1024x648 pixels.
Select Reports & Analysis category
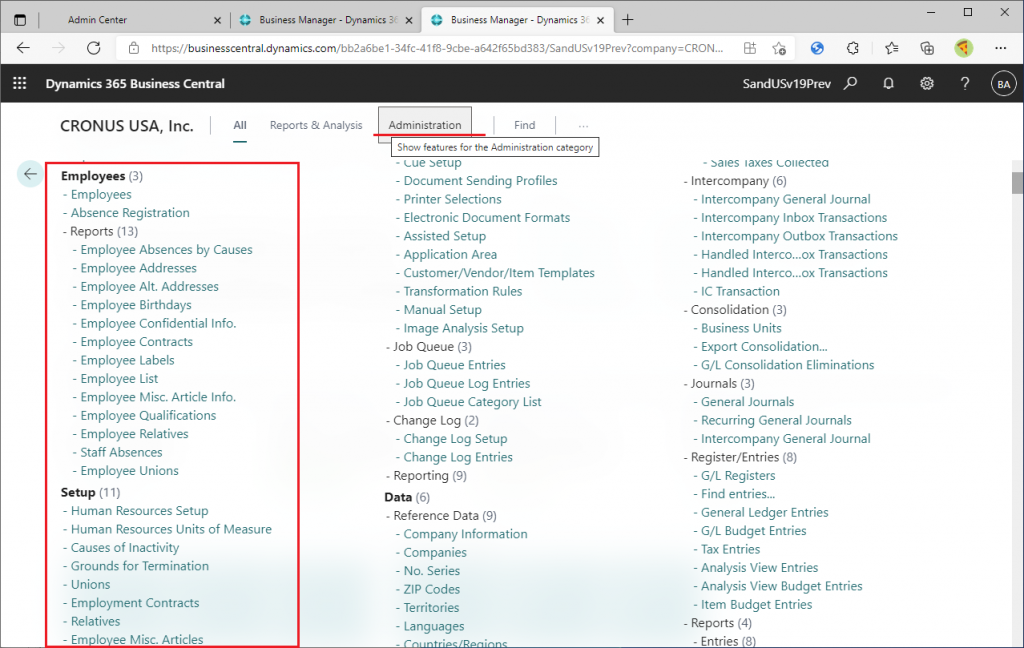(x=316, y=125)
